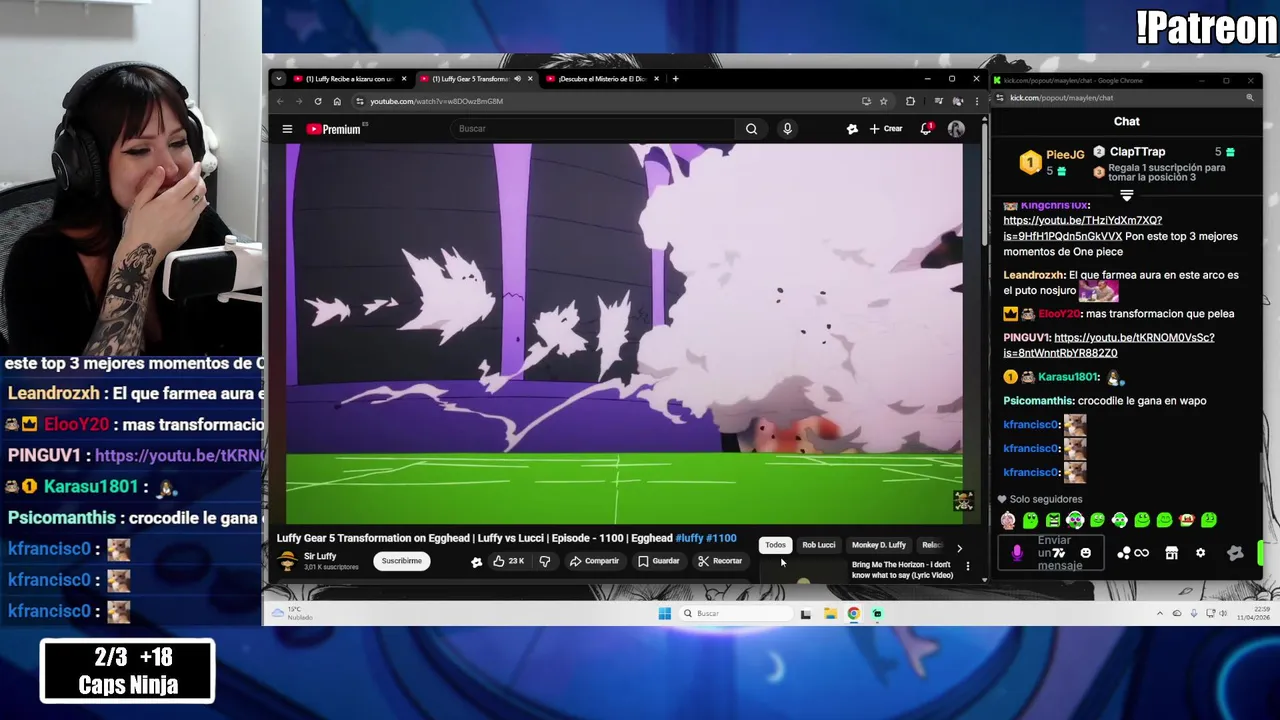The height and width of the screenshot is (720, 1280).
Task: Open the weather widget showing Nublado
Action: [x=292, y=613]
